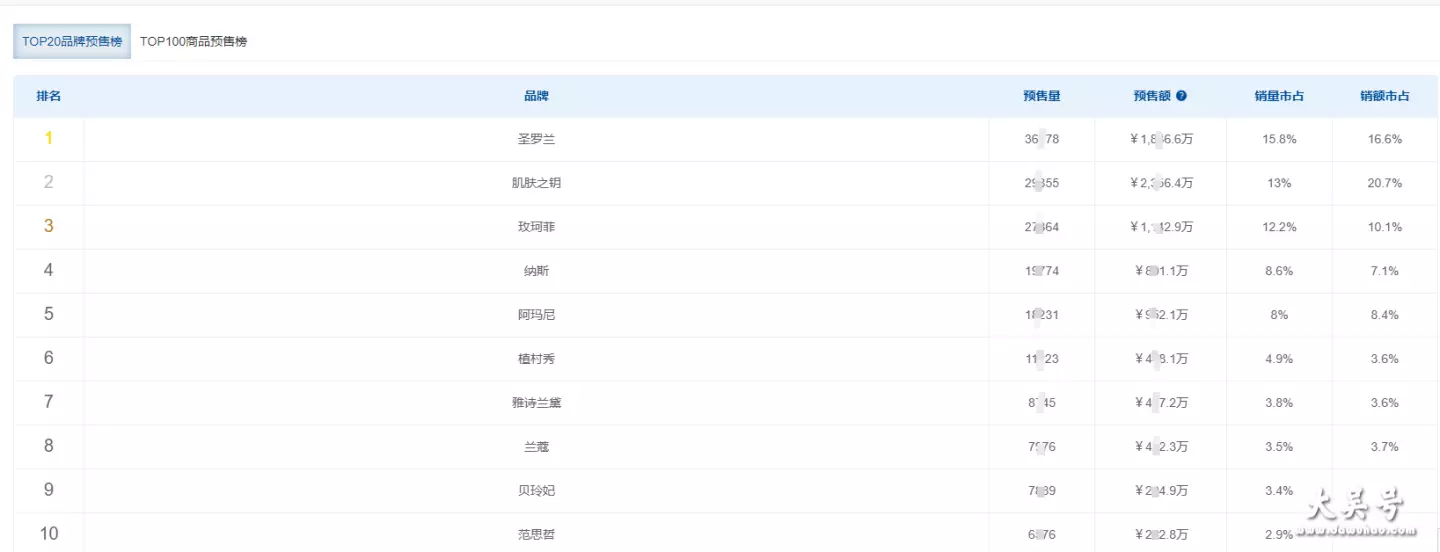Select brand 兰蔻
The height and width of the screenshot is (552, 1440).
click(x=537, y=447)
